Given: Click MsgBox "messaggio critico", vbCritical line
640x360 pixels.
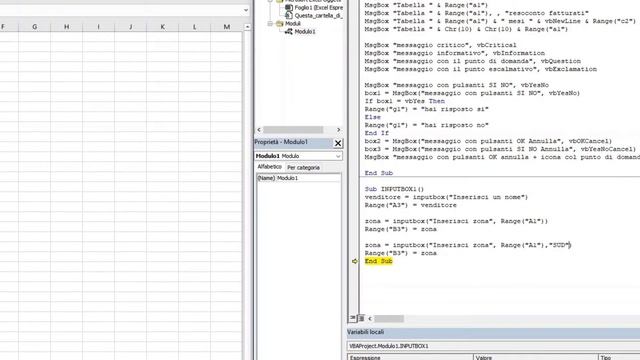Looking at the screenshot, I should [x=440, y=45].
